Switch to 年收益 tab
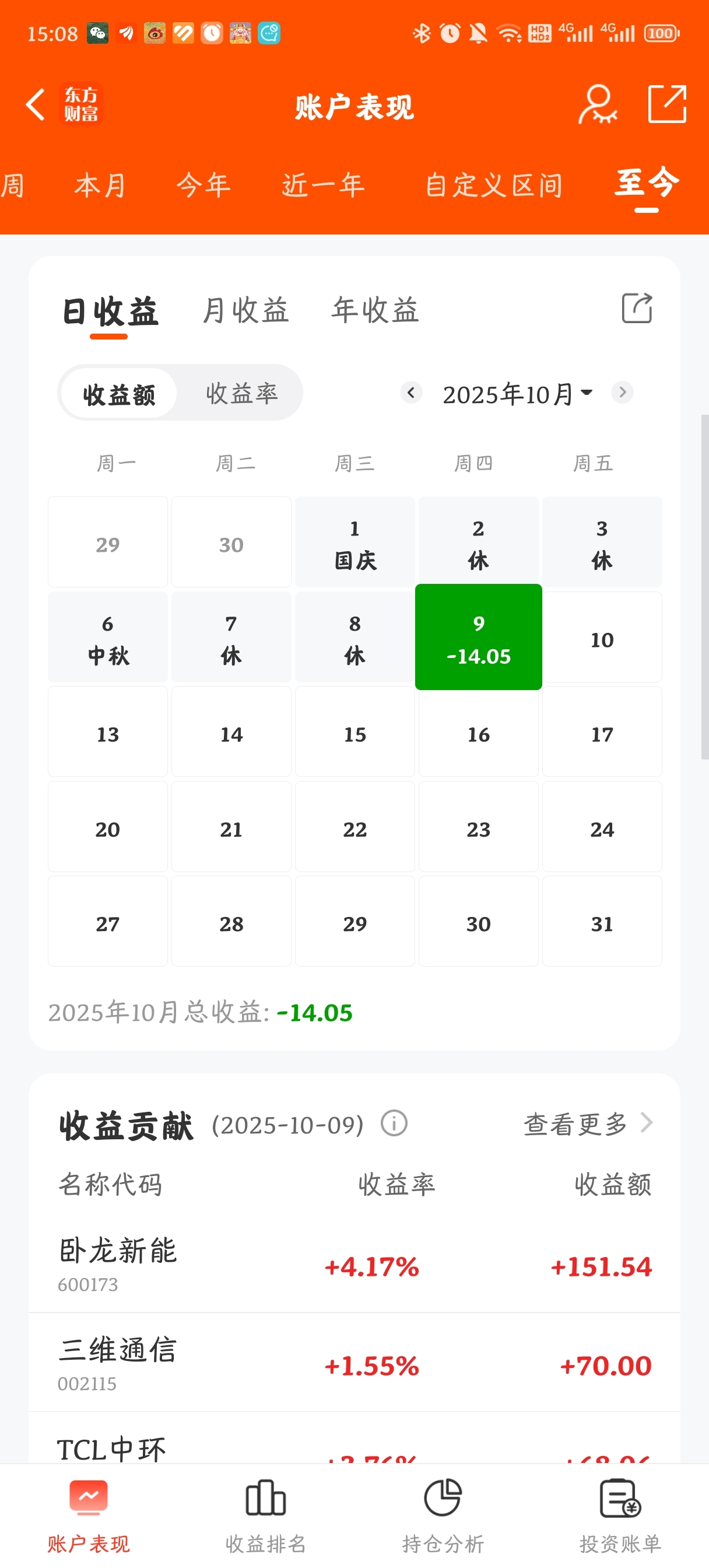 (375, 310)
